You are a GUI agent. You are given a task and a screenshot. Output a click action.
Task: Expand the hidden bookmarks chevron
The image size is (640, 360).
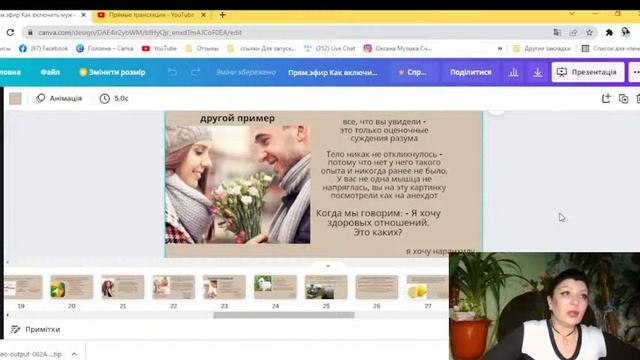500,48
